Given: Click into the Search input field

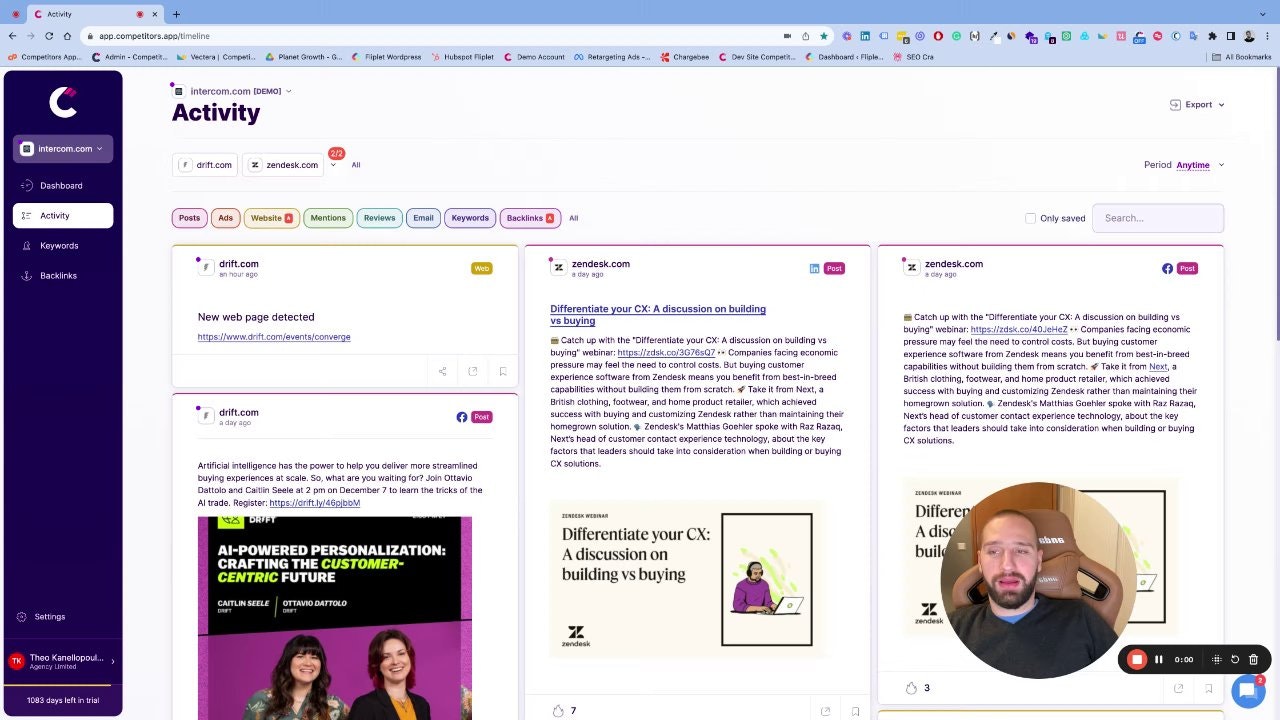Looking at the screenshot, I should coord(1157,218).
